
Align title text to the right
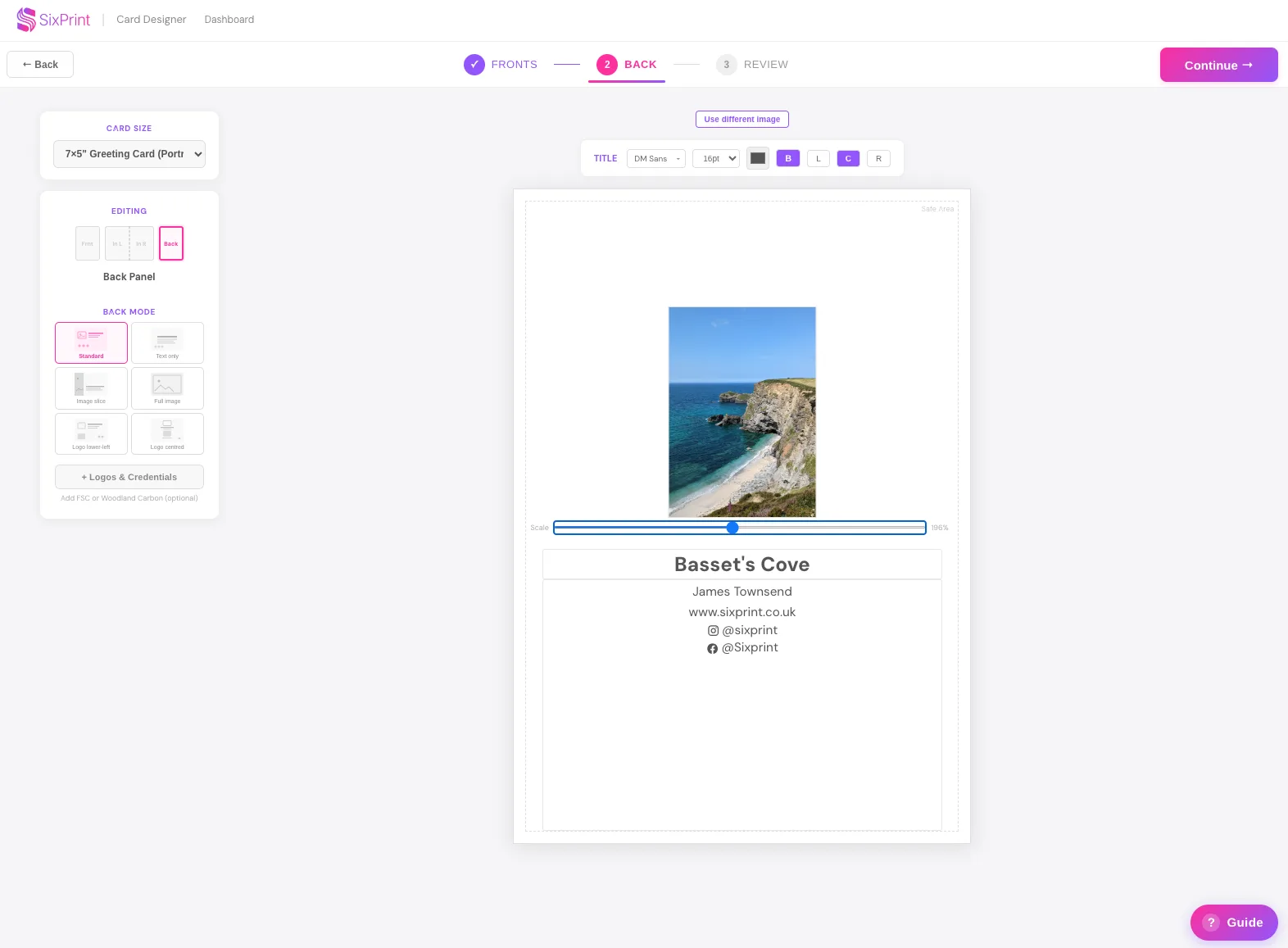pyautogui.click(x=878, y=159)
